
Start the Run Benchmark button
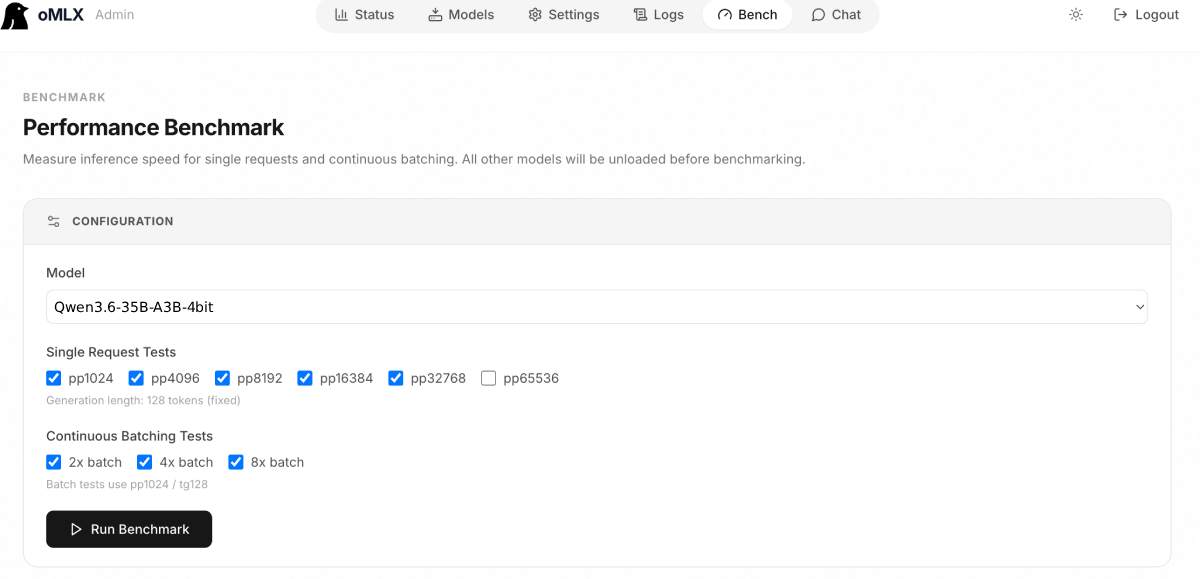[129, 529]
